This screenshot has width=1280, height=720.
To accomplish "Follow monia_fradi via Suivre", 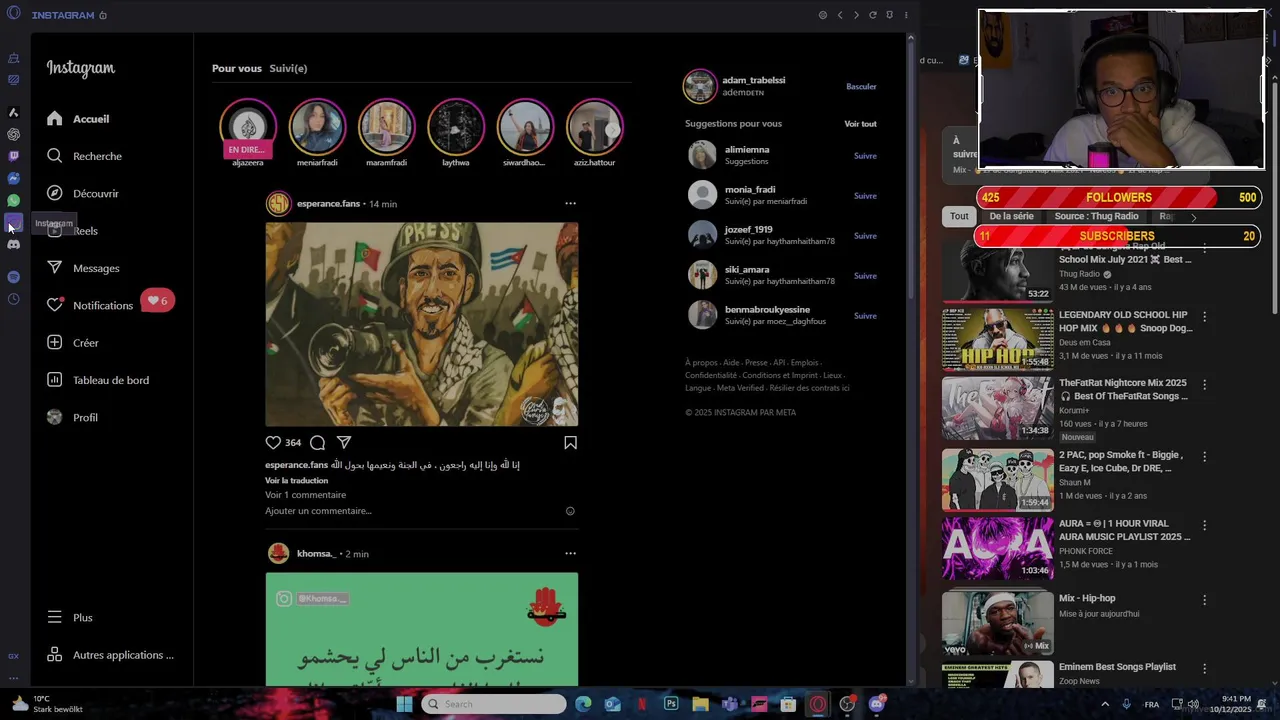I will [x=865, y=196].
